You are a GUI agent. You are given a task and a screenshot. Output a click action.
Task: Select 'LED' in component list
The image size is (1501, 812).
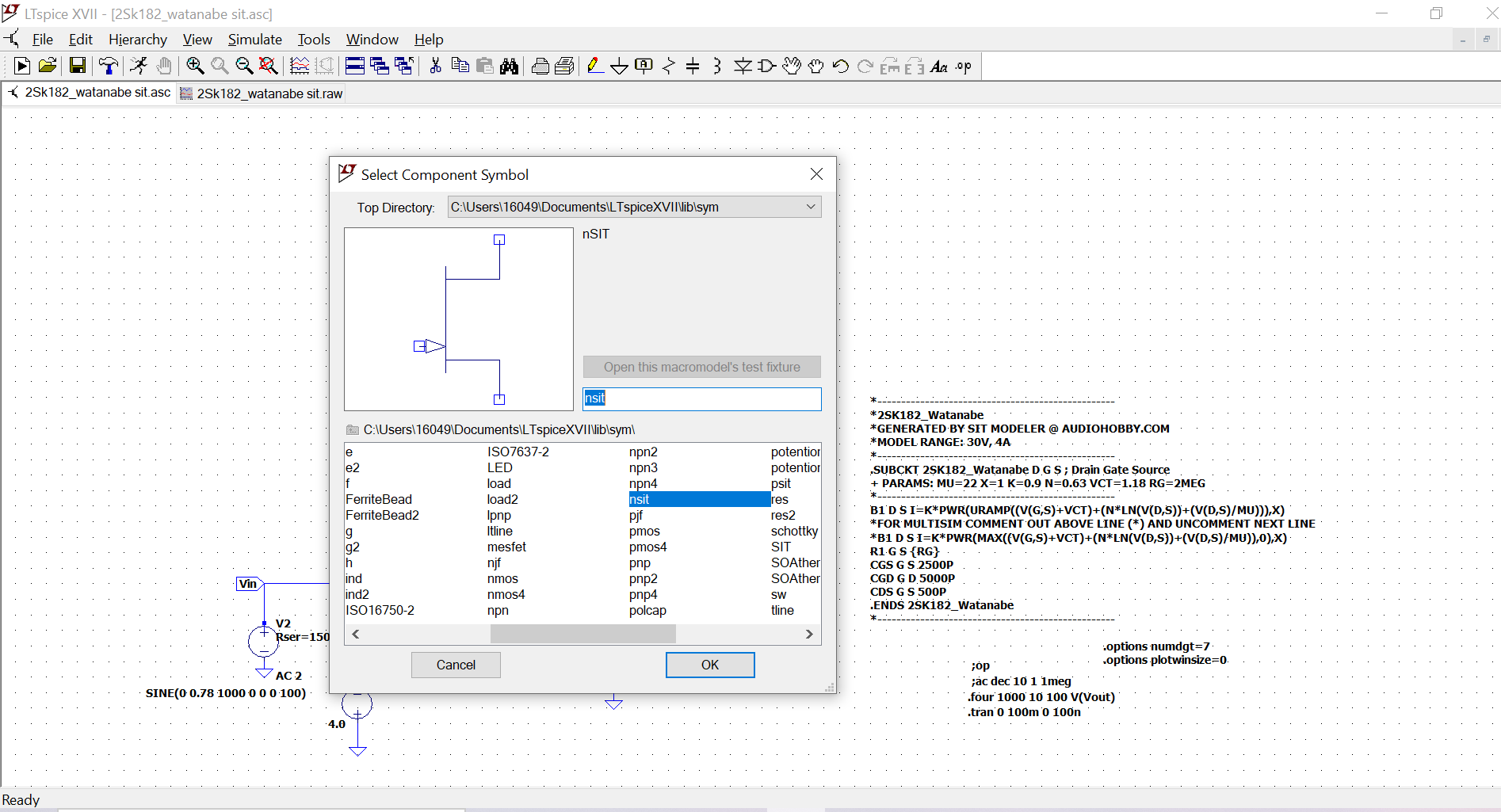coord(500,467)
